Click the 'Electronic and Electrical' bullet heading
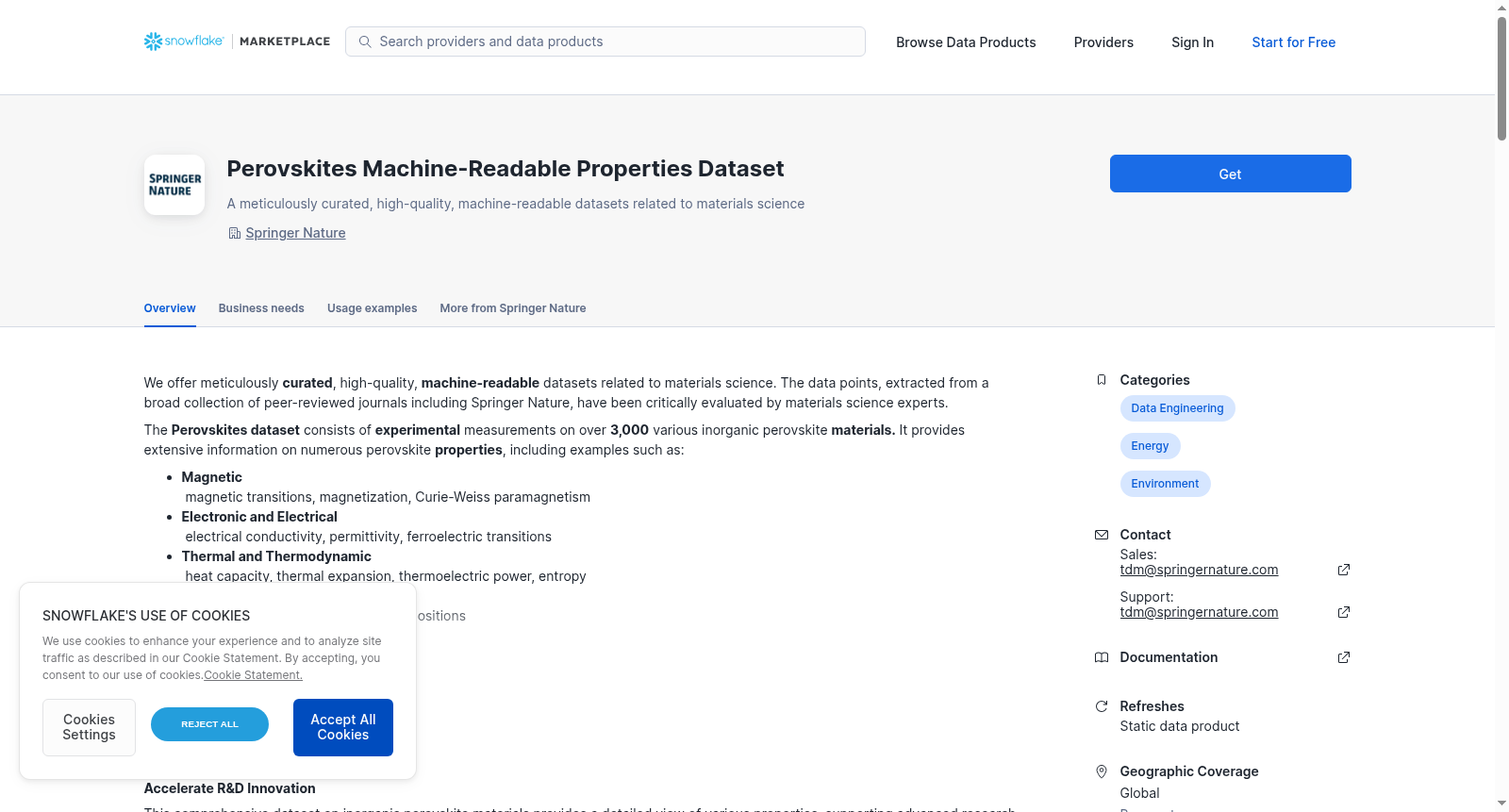 coord(259,517)
